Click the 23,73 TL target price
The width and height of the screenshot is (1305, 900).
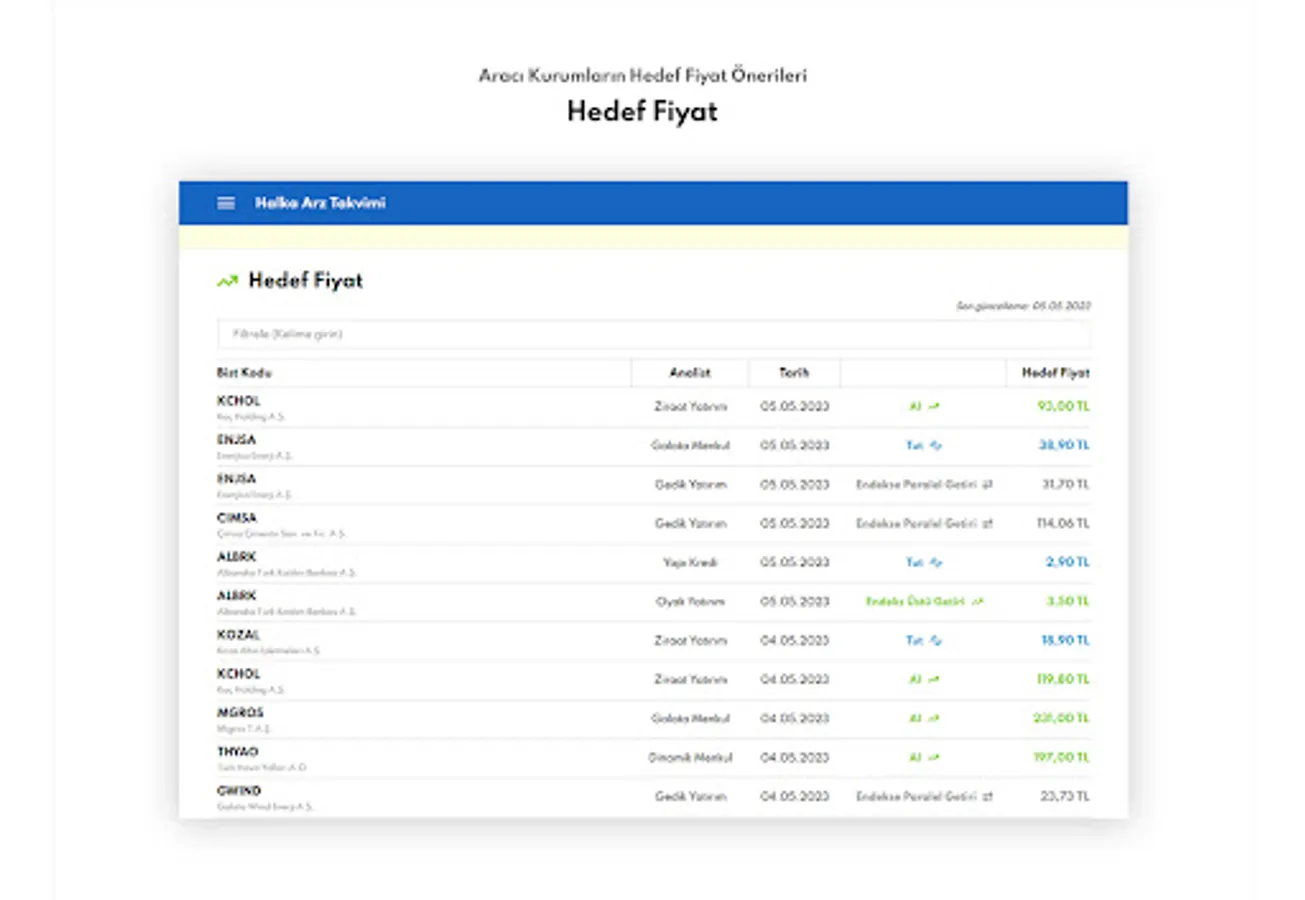(x=1064, y=797)
